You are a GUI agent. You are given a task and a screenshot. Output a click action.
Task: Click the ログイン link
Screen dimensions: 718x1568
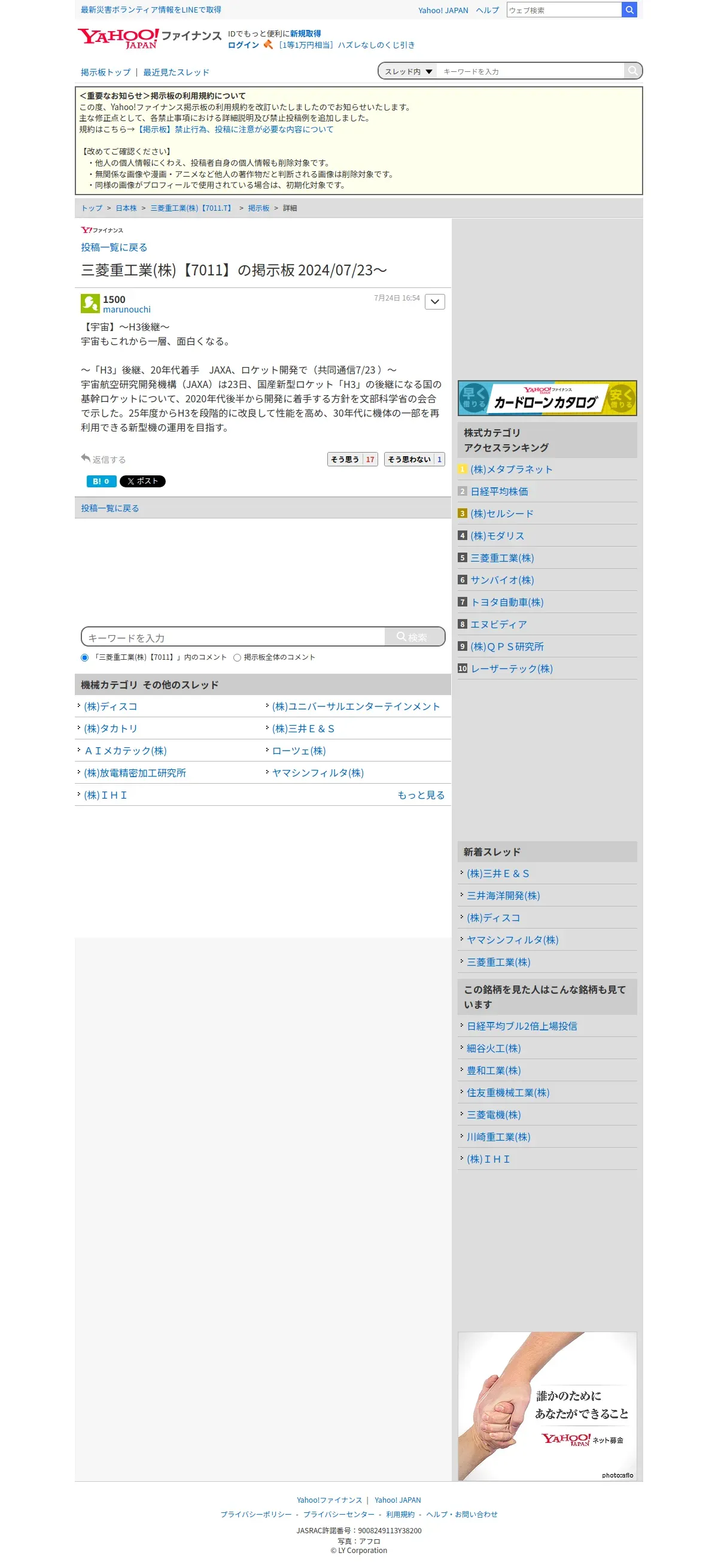pos(244,45)
